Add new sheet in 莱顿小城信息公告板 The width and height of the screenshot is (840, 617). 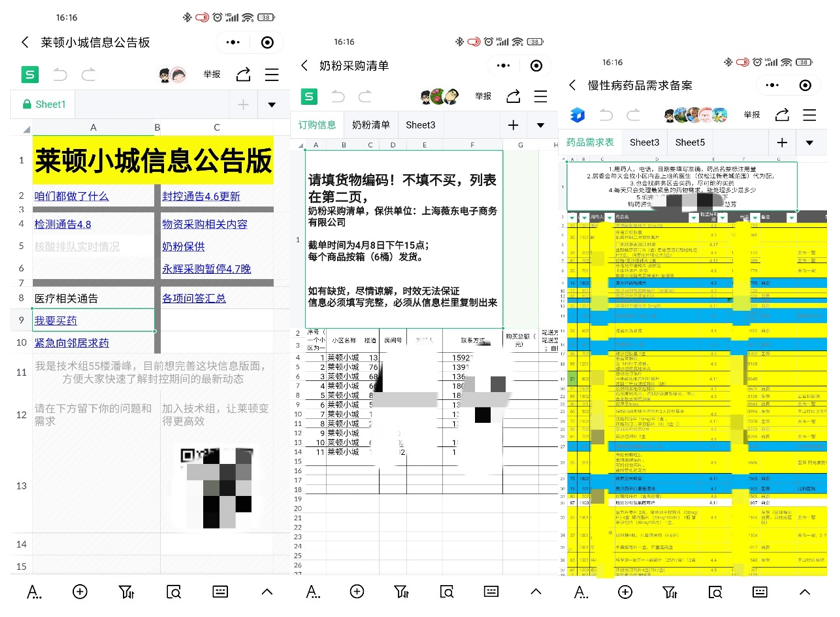(x=243, y=104)
